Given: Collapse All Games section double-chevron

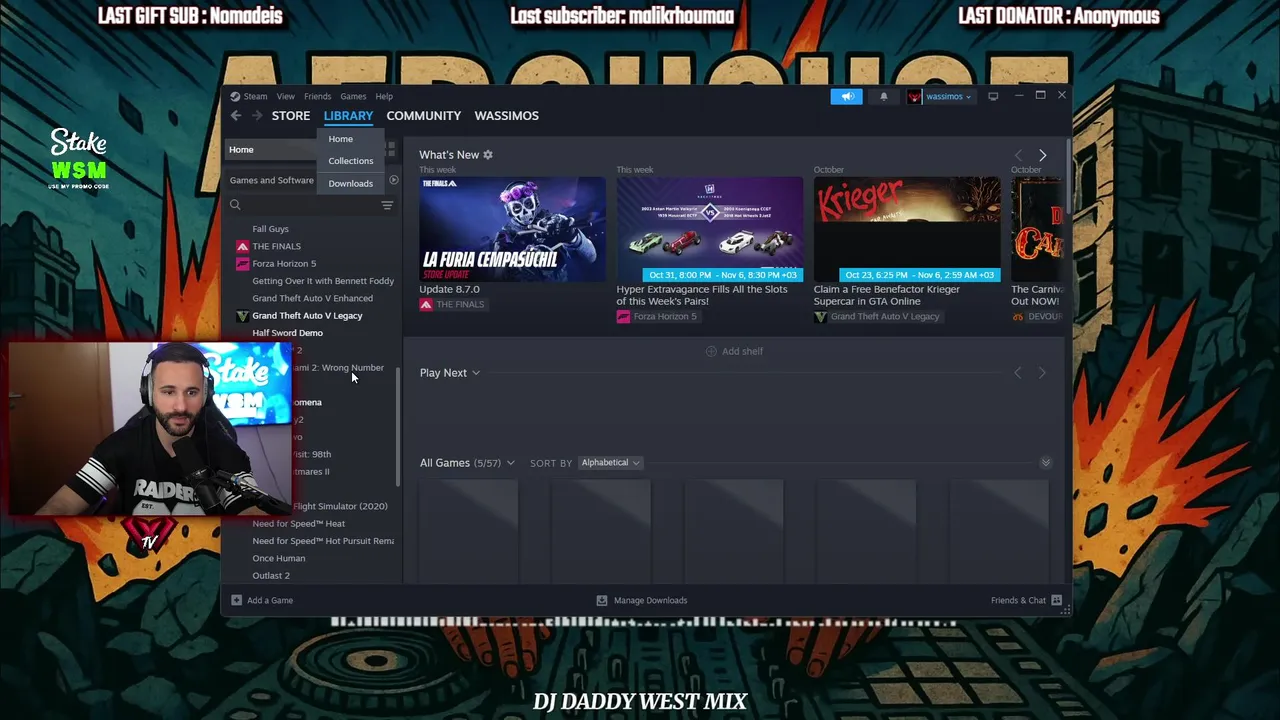Looking at the screenshot, I should tap(1046, 463).
